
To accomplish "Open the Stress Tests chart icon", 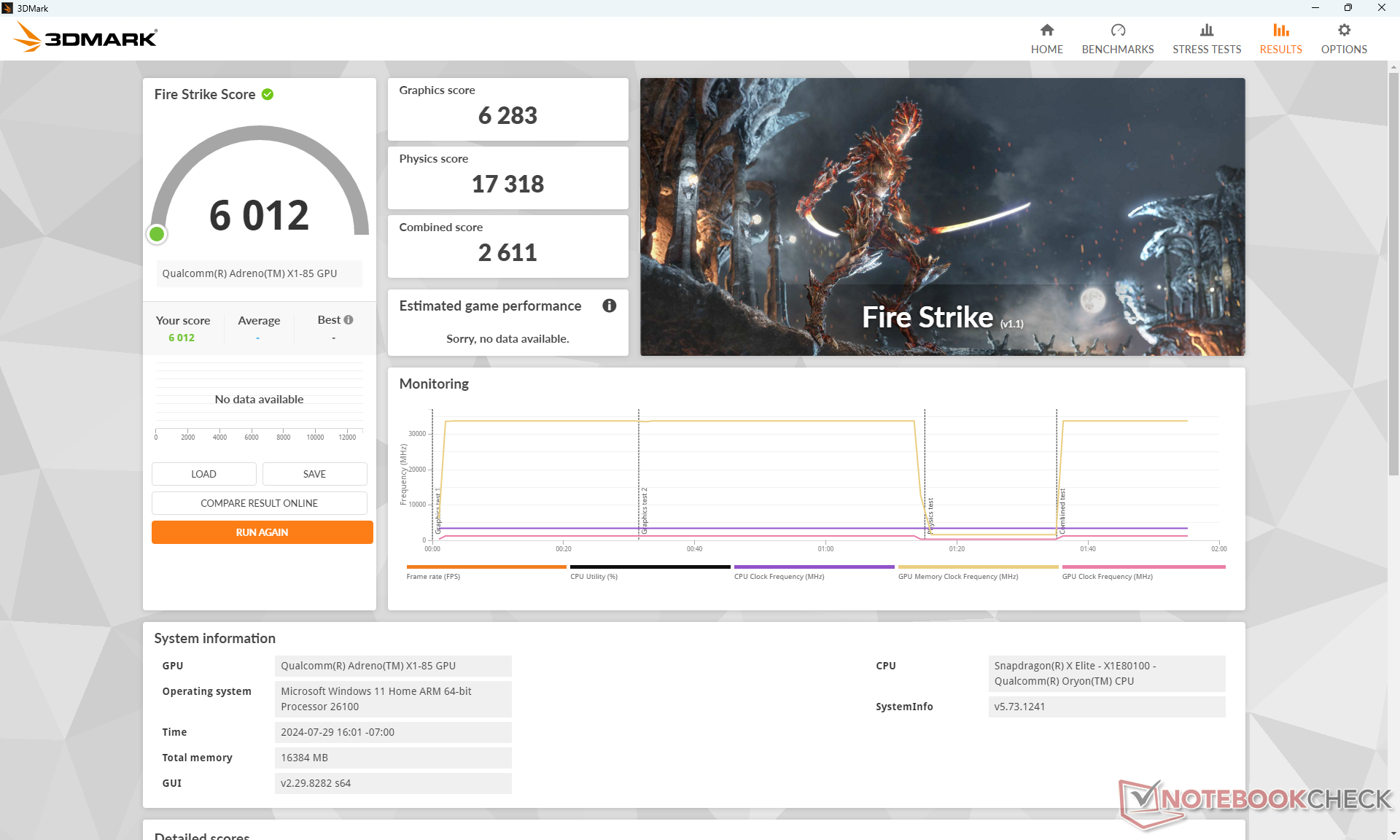I will click(x=1206, y=30).
